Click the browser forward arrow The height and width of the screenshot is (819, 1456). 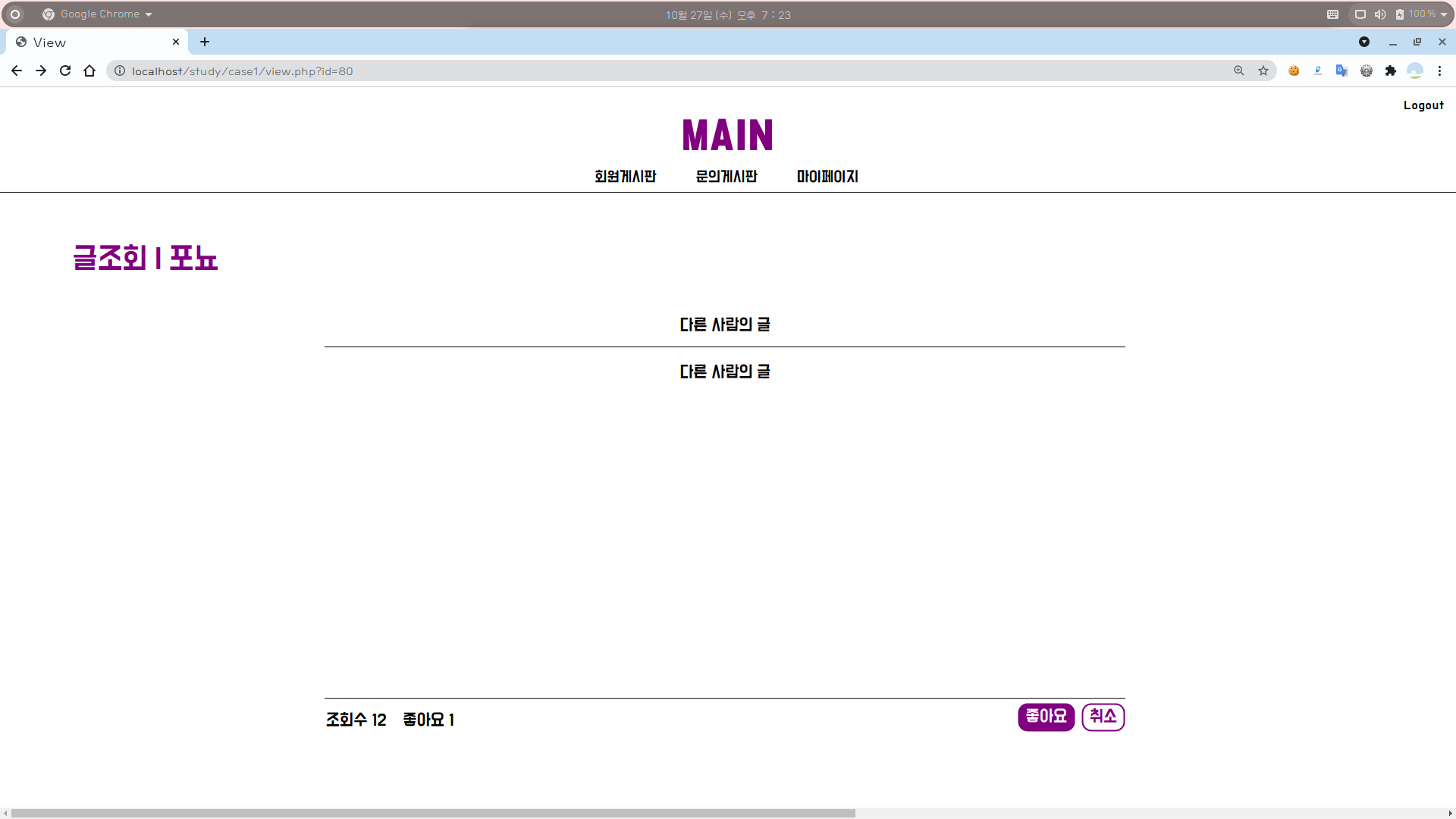click(x=41, y=71)
